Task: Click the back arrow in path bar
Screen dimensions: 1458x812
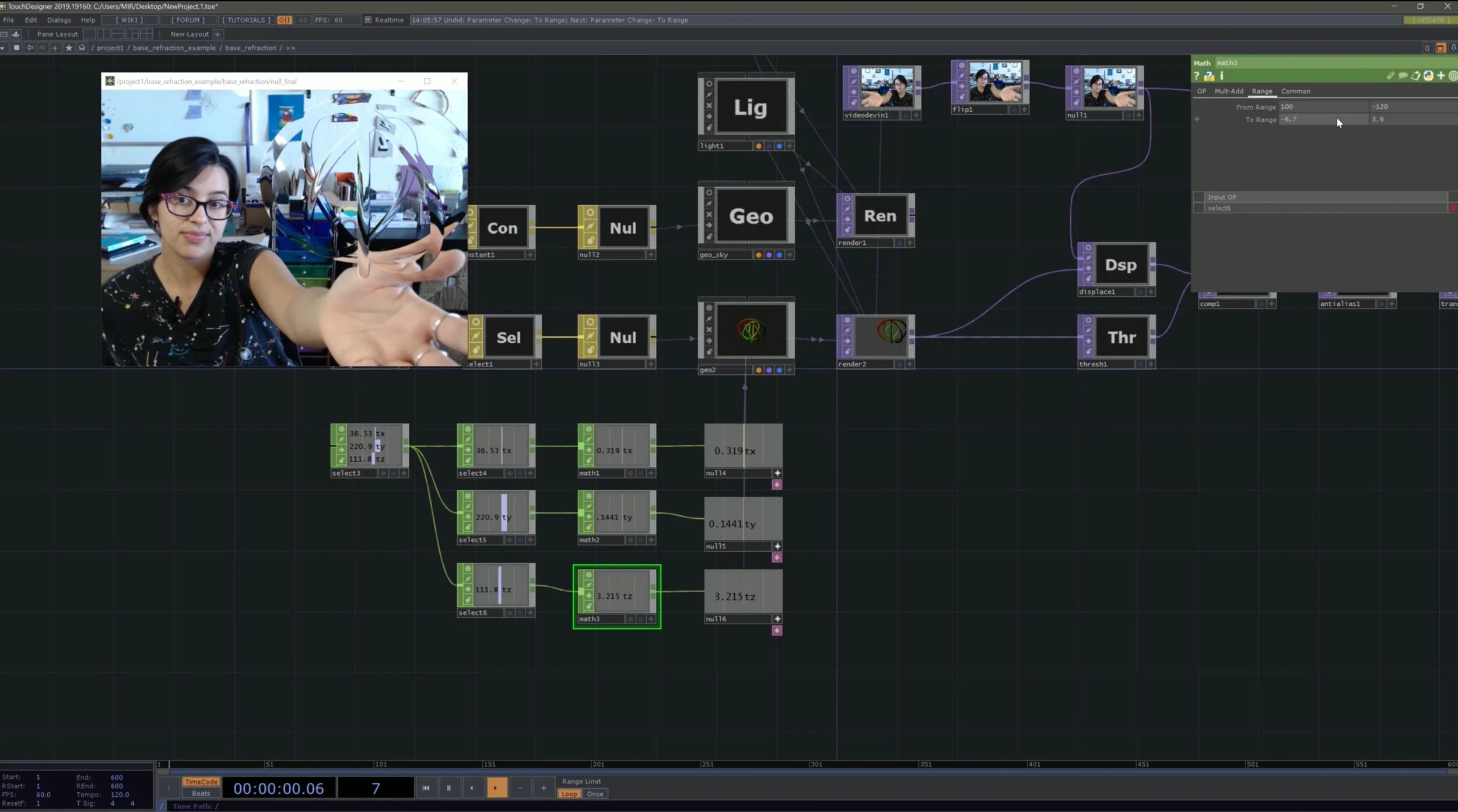Action: (x=30, y=48)
